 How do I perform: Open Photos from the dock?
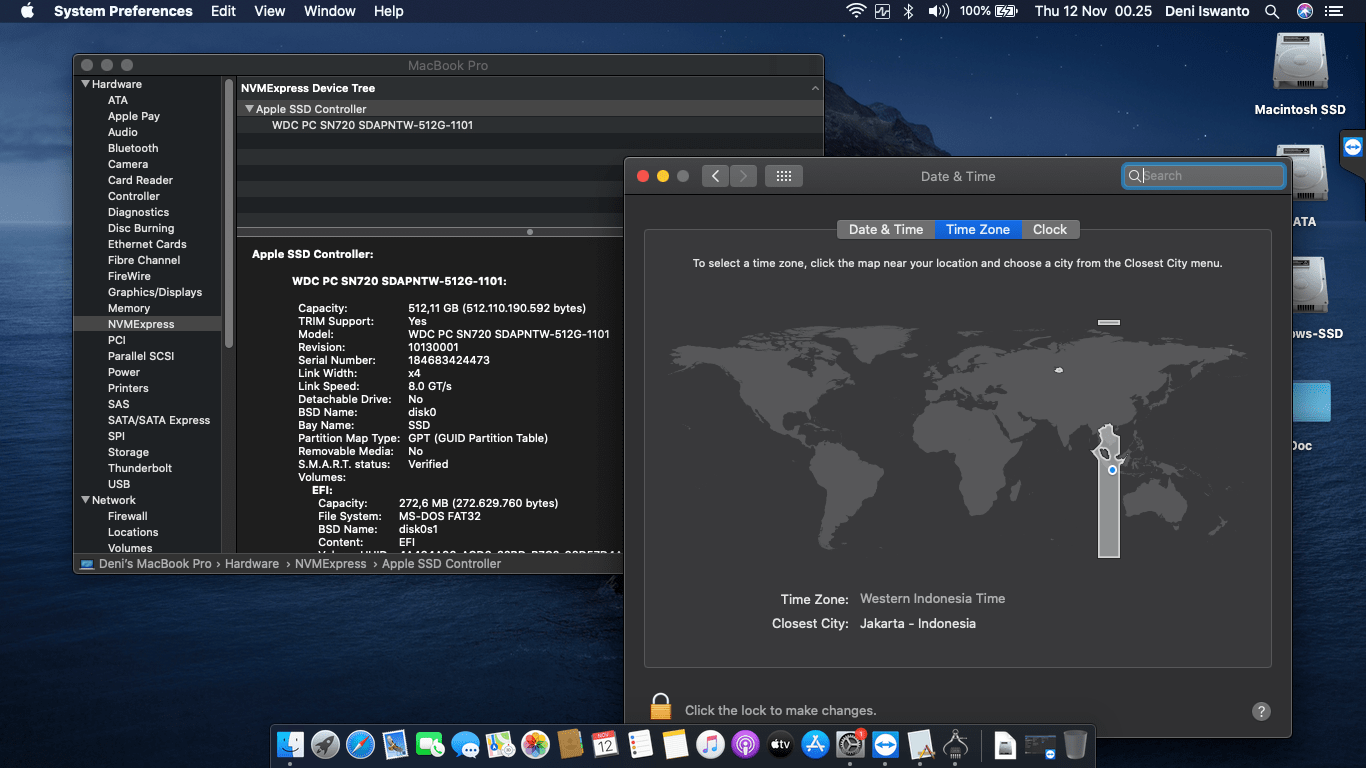coord(535,744)
